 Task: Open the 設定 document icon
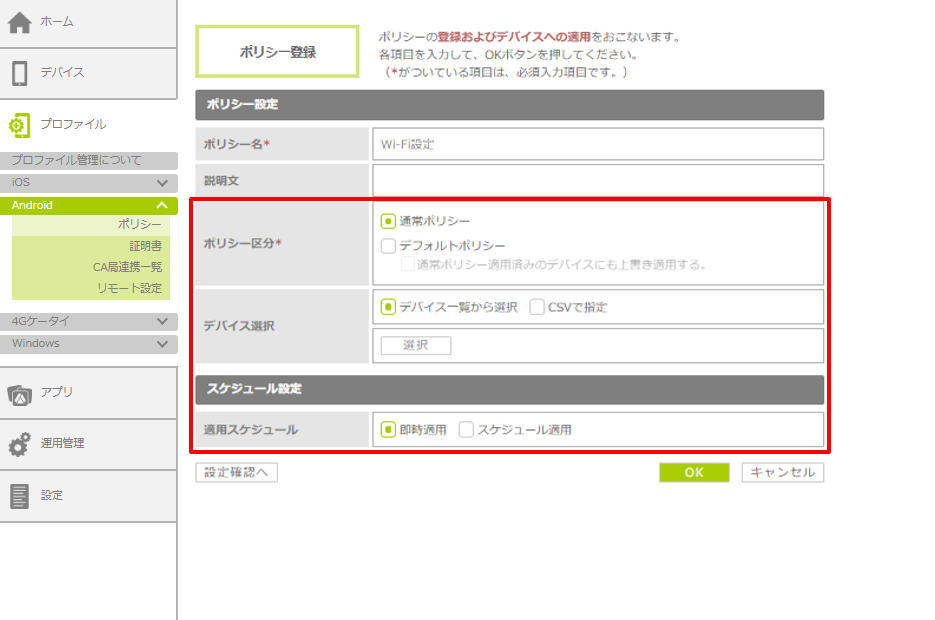[x=20, y=496]
